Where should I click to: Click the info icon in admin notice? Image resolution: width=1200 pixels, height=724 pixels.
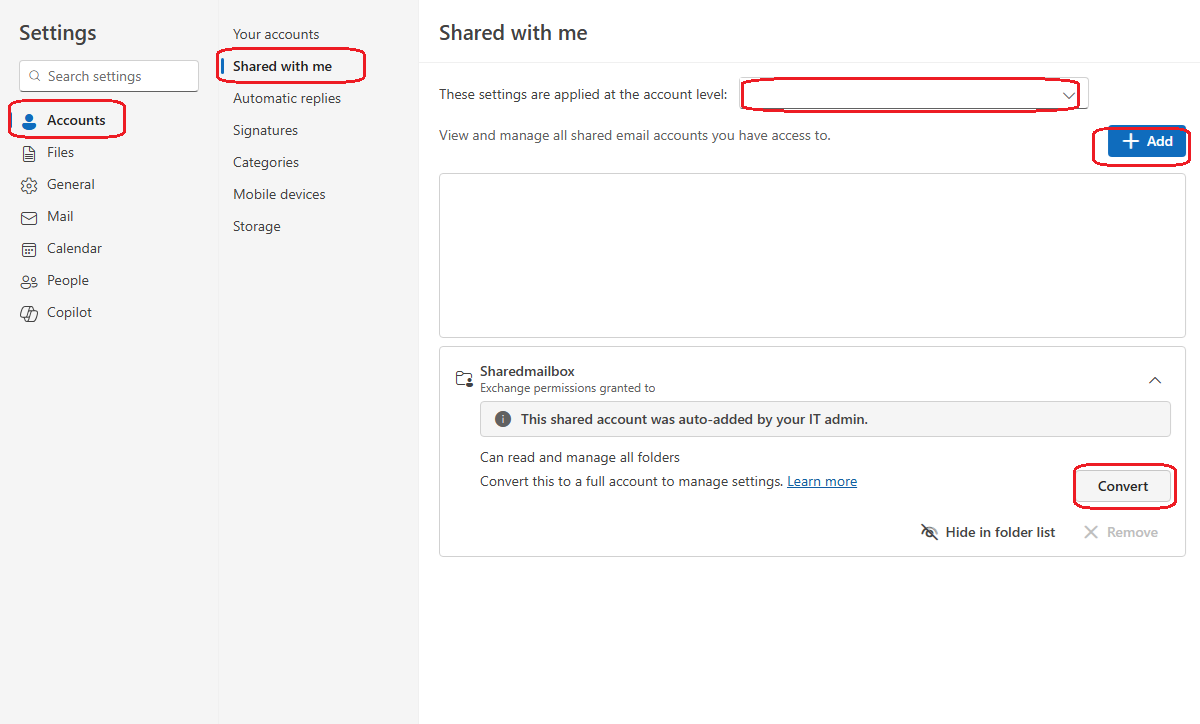(x=503, y=419)
